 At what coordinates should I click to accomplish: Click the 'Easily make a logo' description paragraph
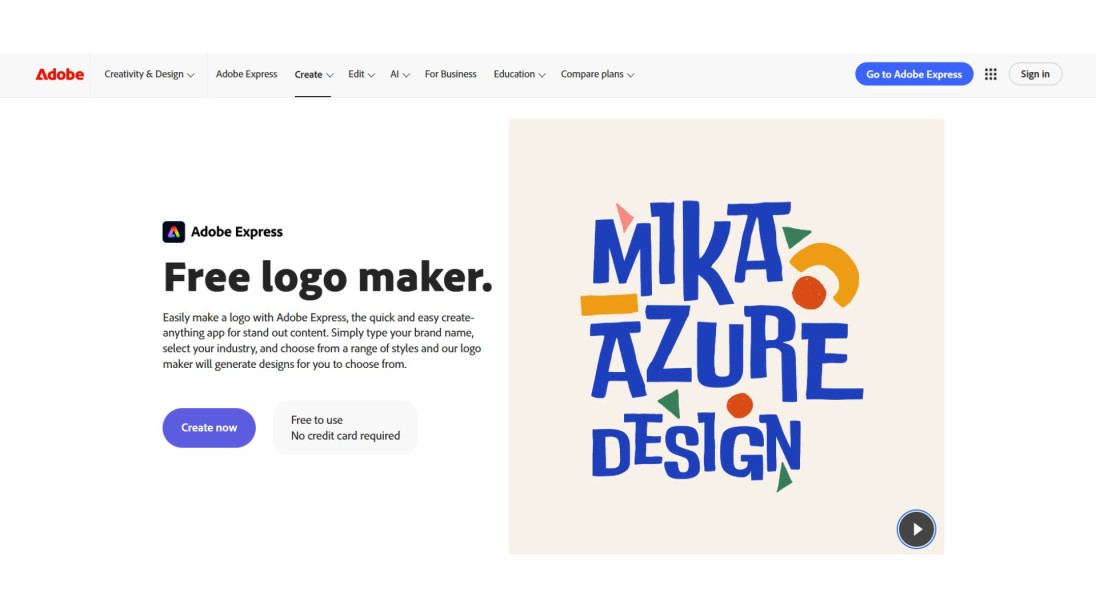[322, 341]
